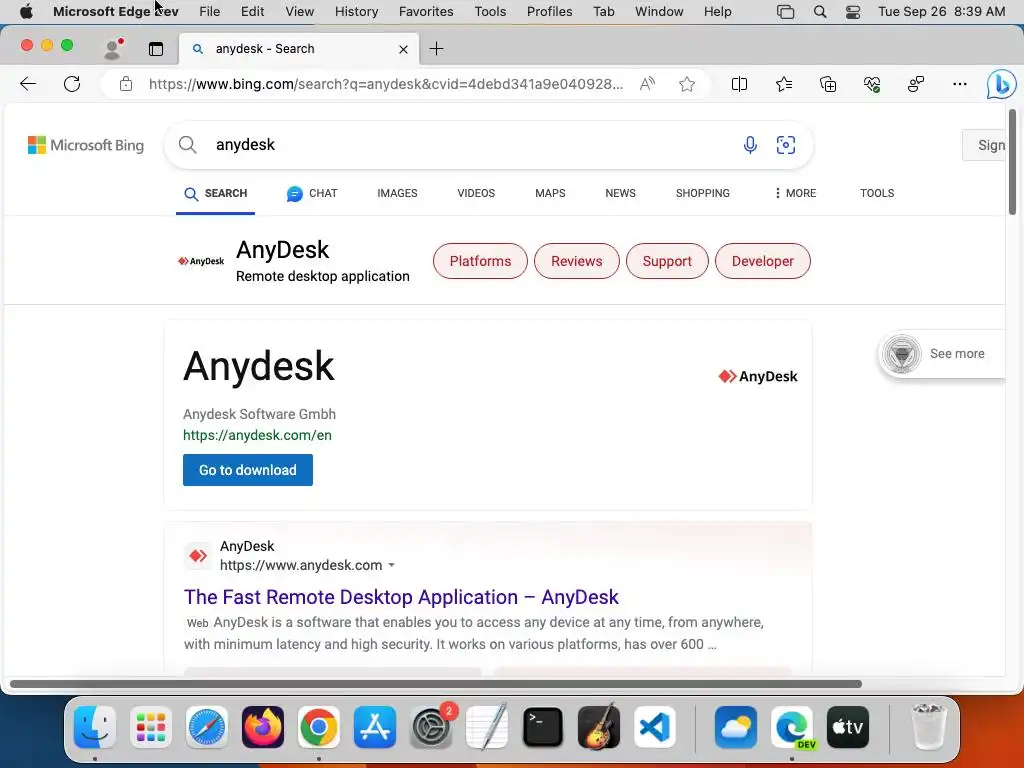
Task: Click the Go to download button
Action: coord(248,470)
